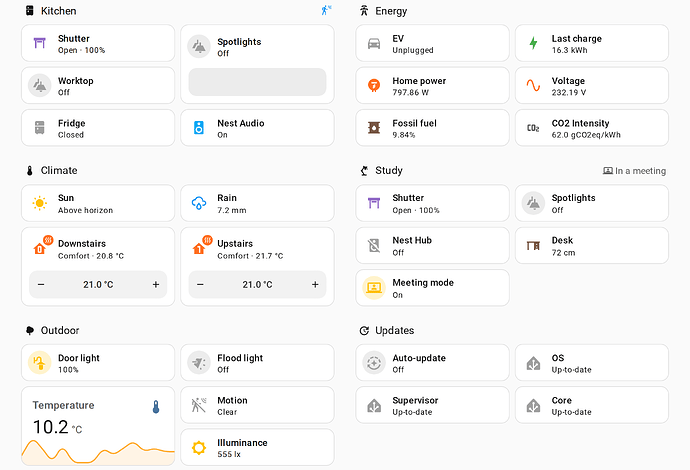
Task: Click the Nest Audio speaker icon
Action: (x=199, y=128)
